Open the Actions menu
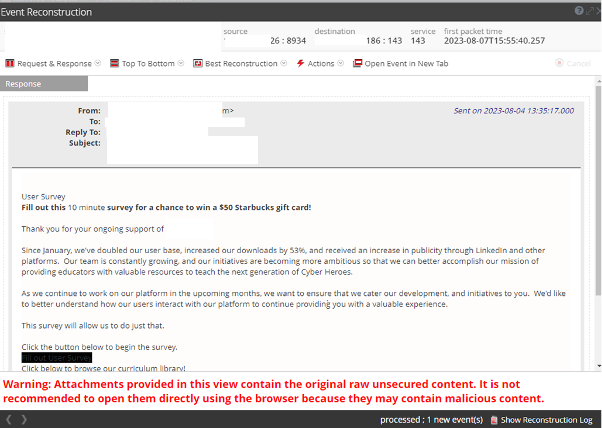602x428 pixels. 322,63
